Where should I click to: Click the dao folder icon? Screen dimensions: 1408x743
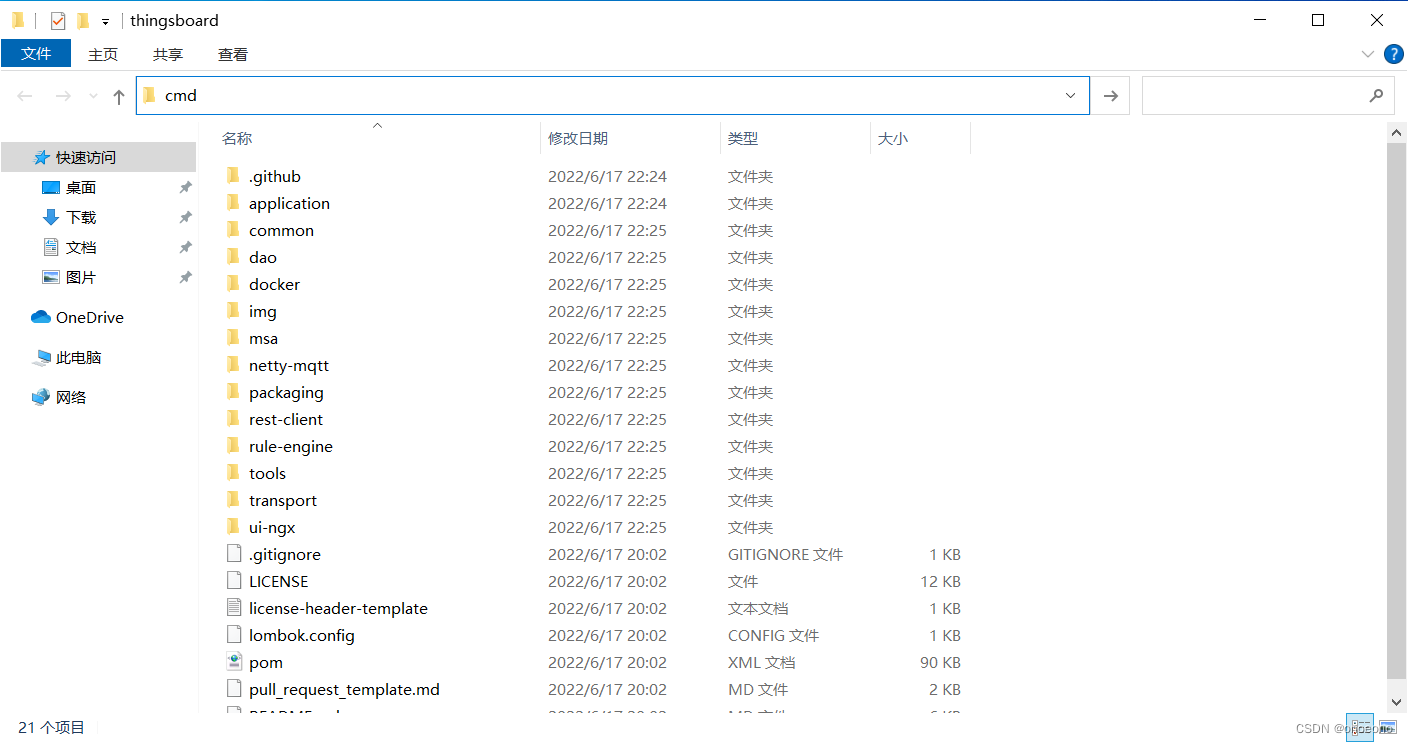pos(233,257)
